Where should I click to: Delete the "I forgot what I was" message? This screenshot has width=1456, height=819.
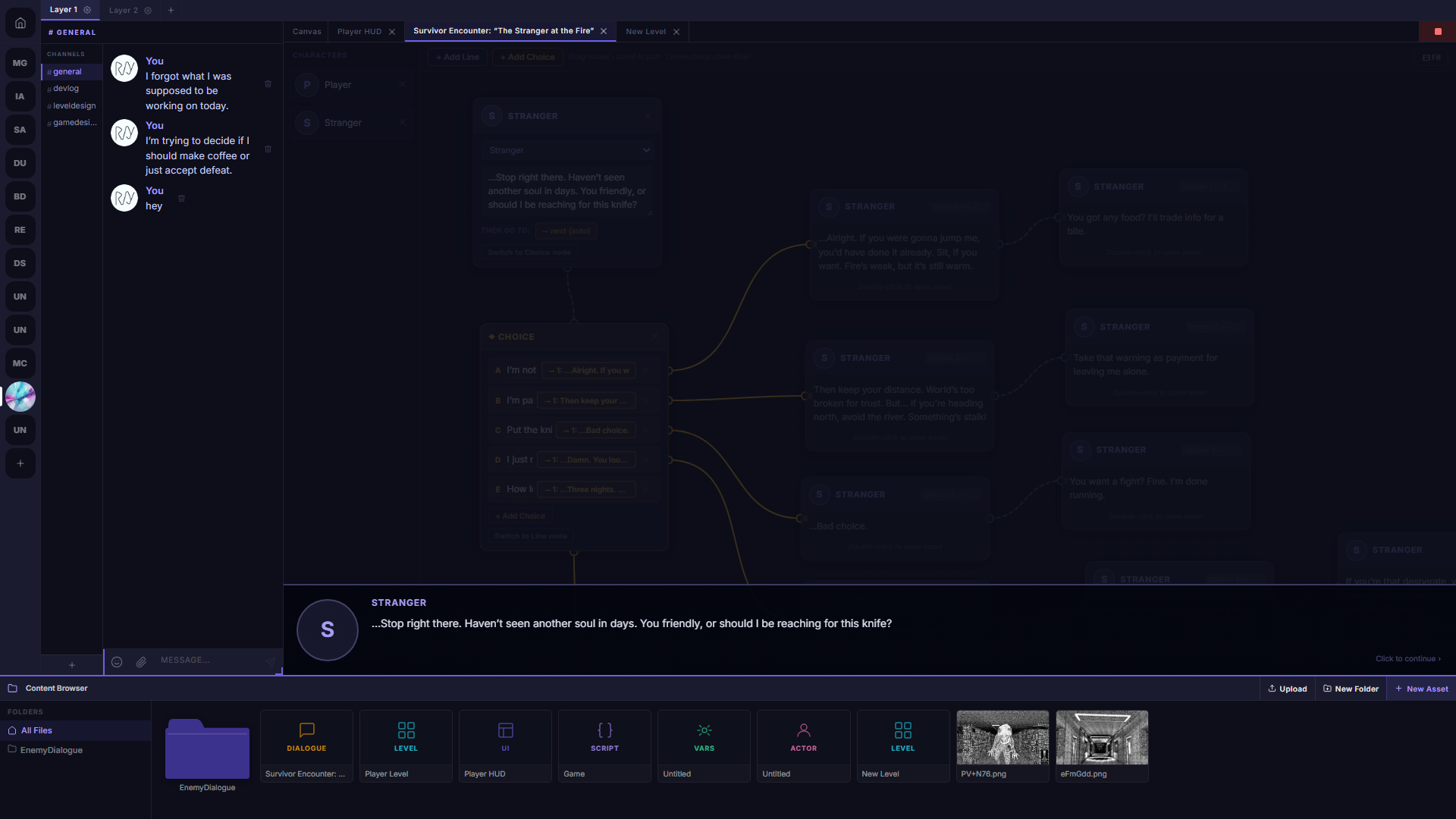click(268, 83)
